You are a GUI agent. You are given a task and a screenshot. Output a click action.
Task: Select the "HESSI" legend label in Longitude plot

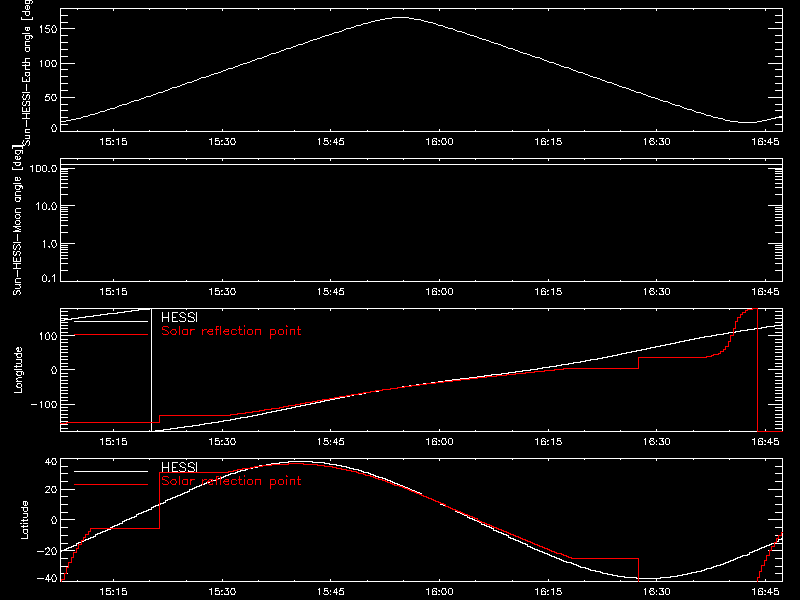[179, 317]
